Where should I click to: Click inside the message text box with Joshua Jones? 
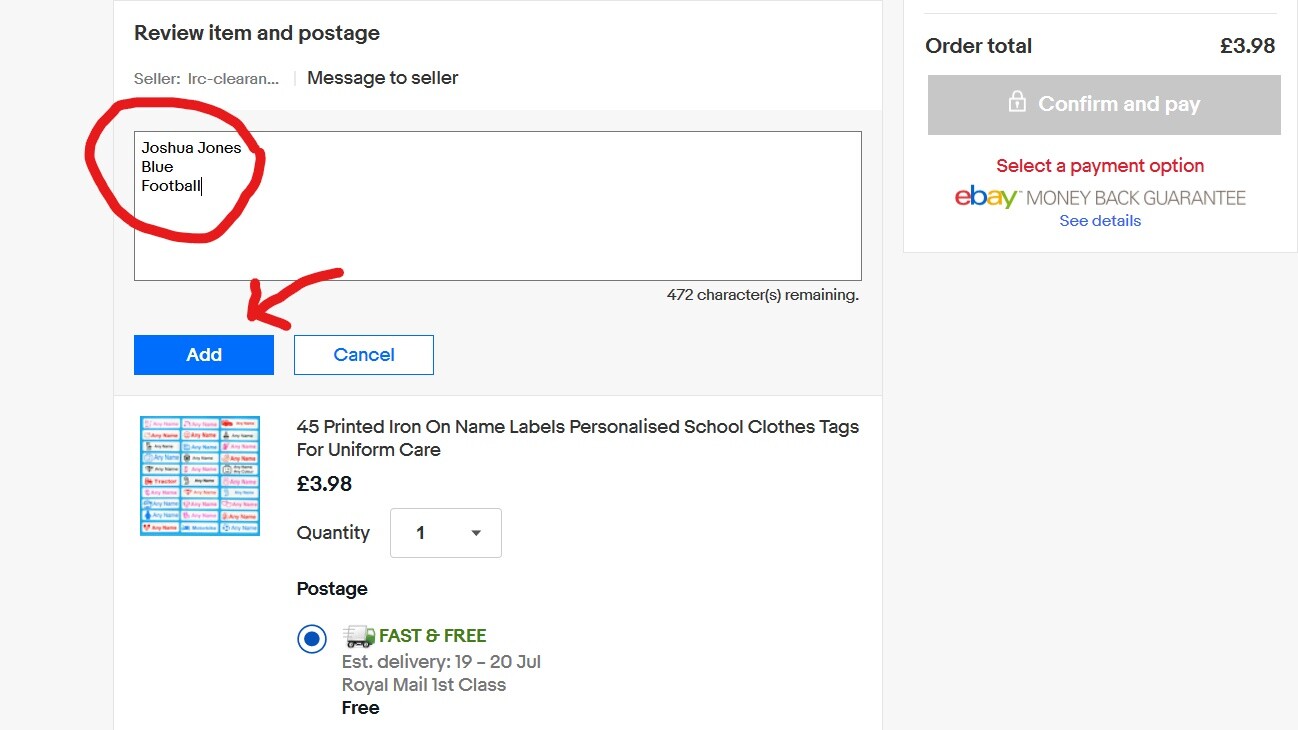coord(498,206)
